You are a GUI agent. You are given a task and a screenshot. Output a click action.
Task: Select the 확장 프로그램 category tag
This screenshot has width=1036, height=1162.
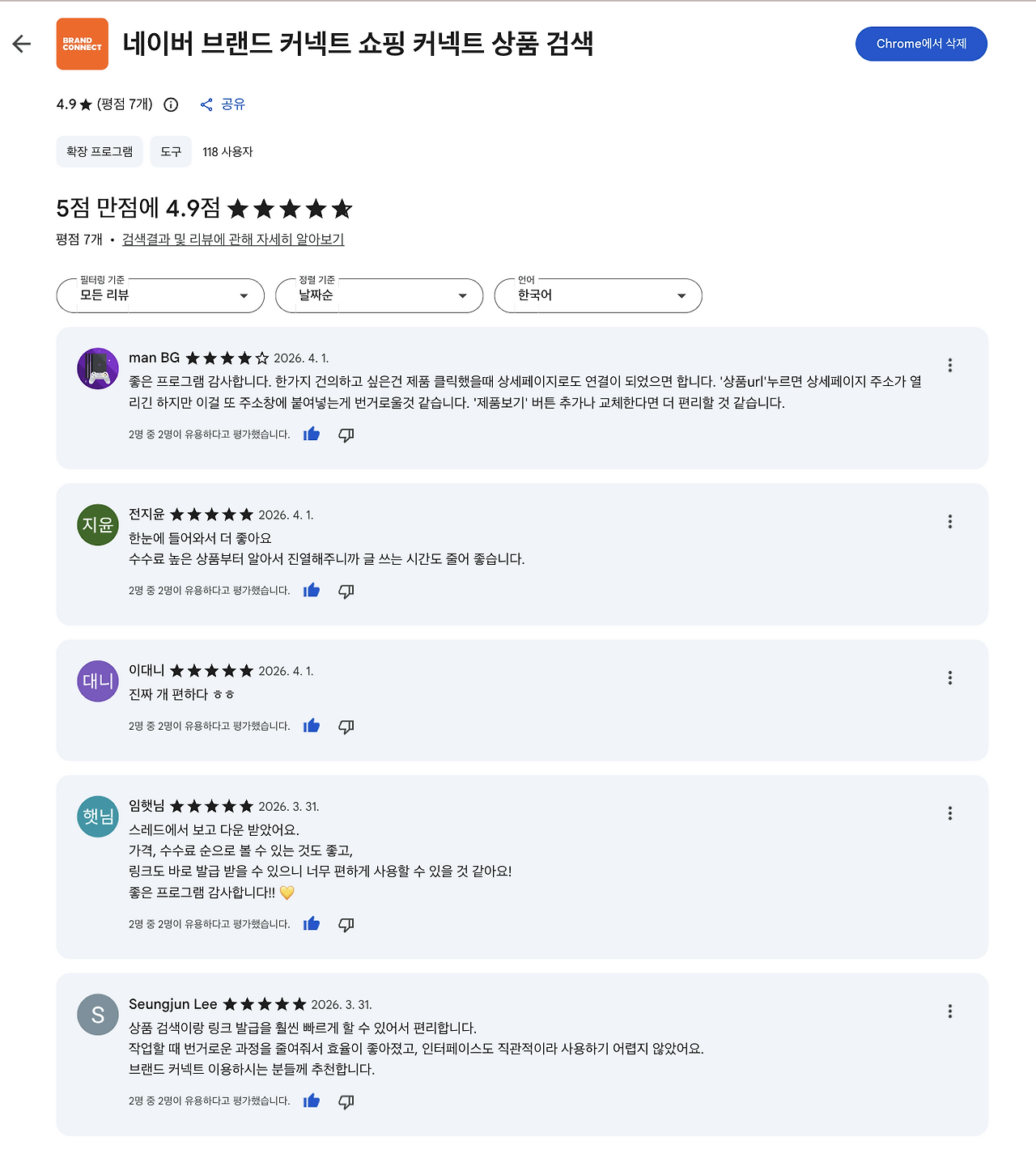coord(99,151)
